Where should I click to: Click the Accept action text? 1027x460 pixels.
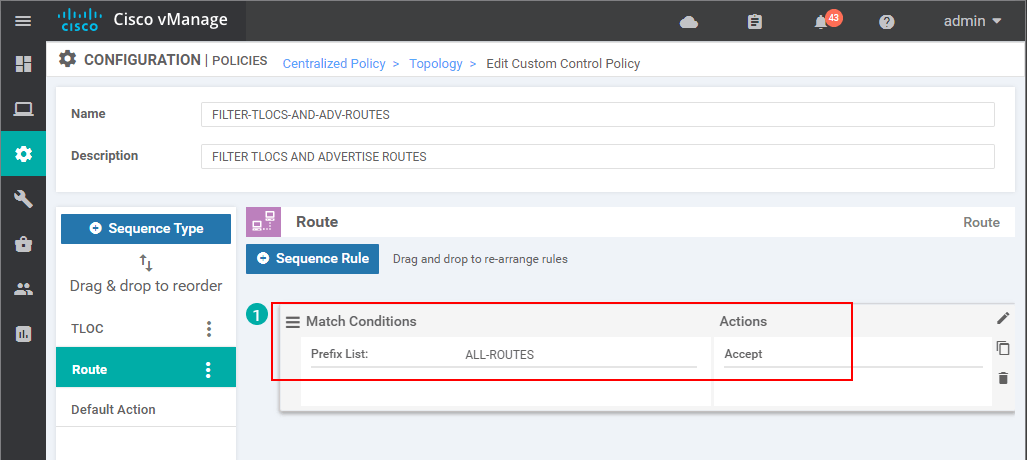point(743,354)
